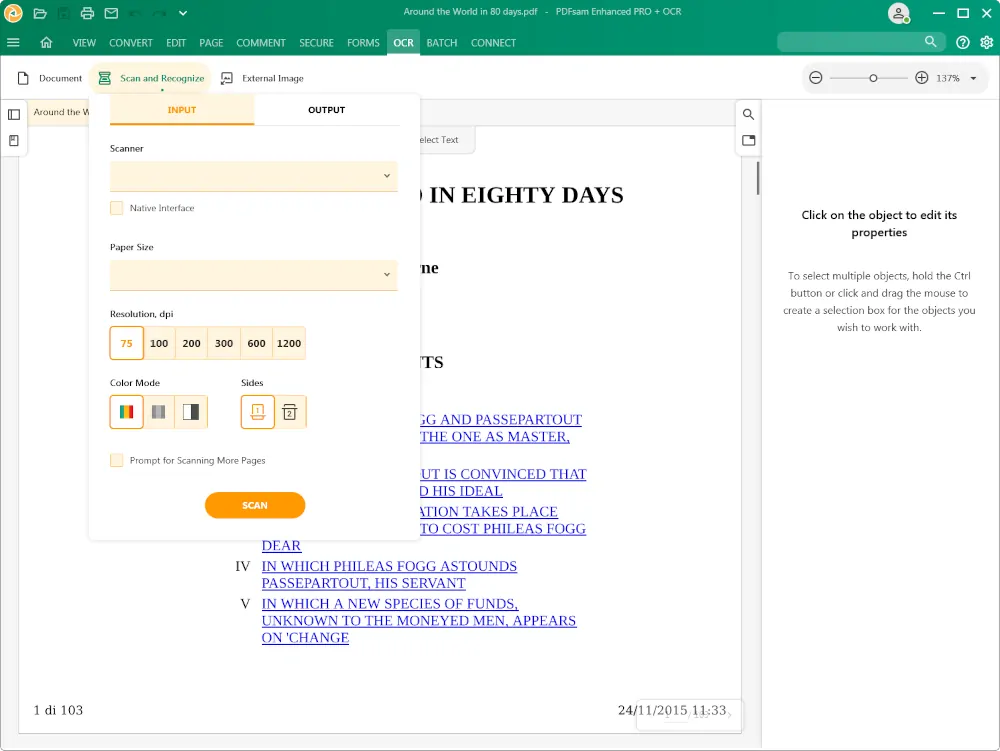Open External Image tool
The image size is (1000, 751).
click(x=262, y=78)
